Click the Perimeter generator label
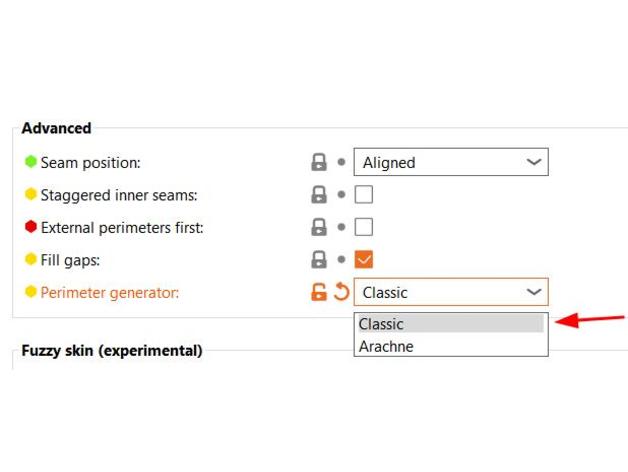The height and width of the screenshot is (472, 628). click(108, 292)
